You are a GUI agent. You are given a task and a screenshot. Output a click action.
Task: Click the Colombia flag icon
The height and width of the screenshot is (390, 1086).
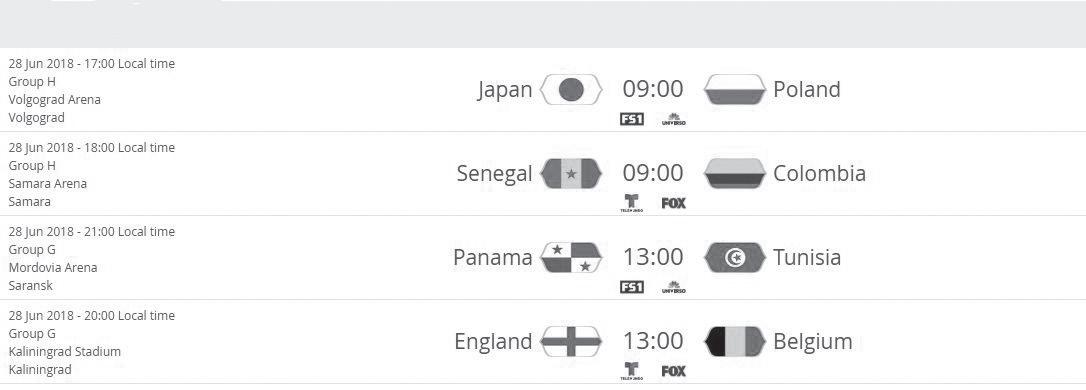click(x=735, y=173)
